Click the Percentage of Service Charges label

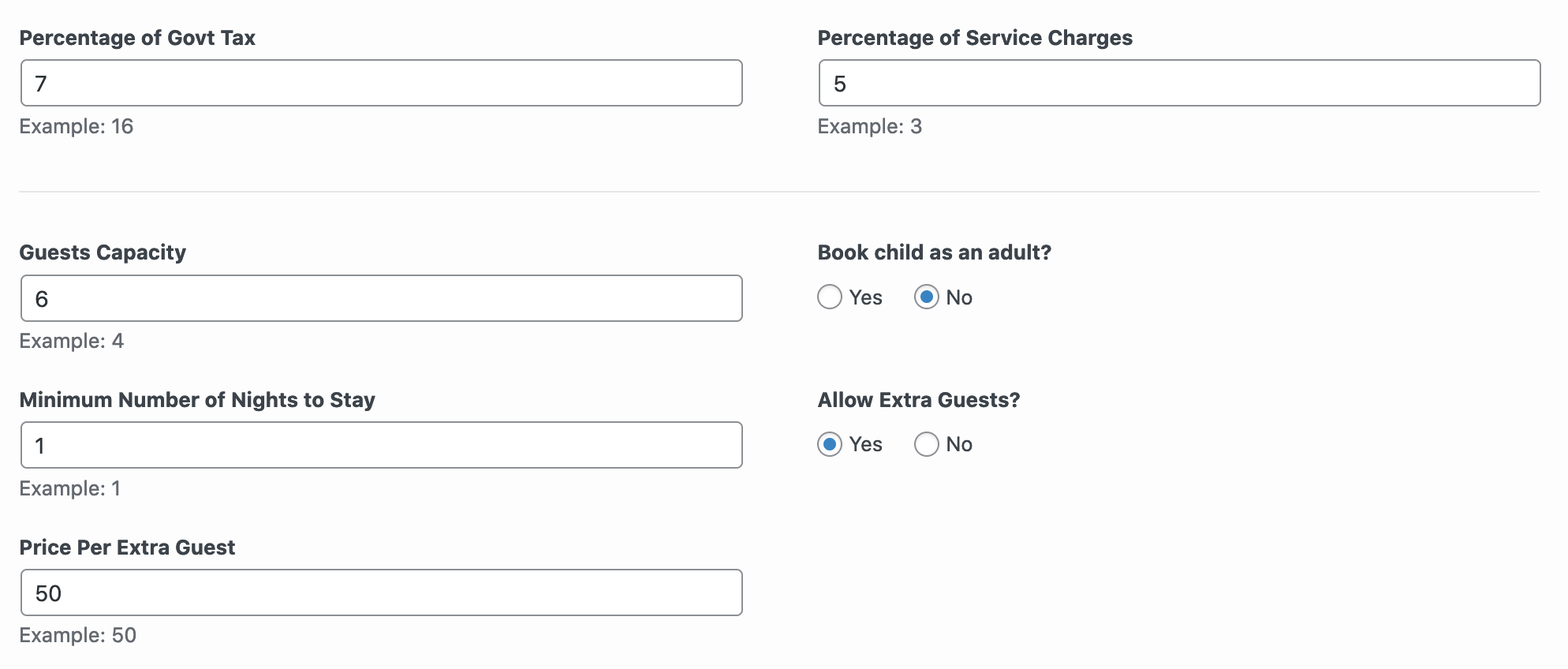(975, 38)
